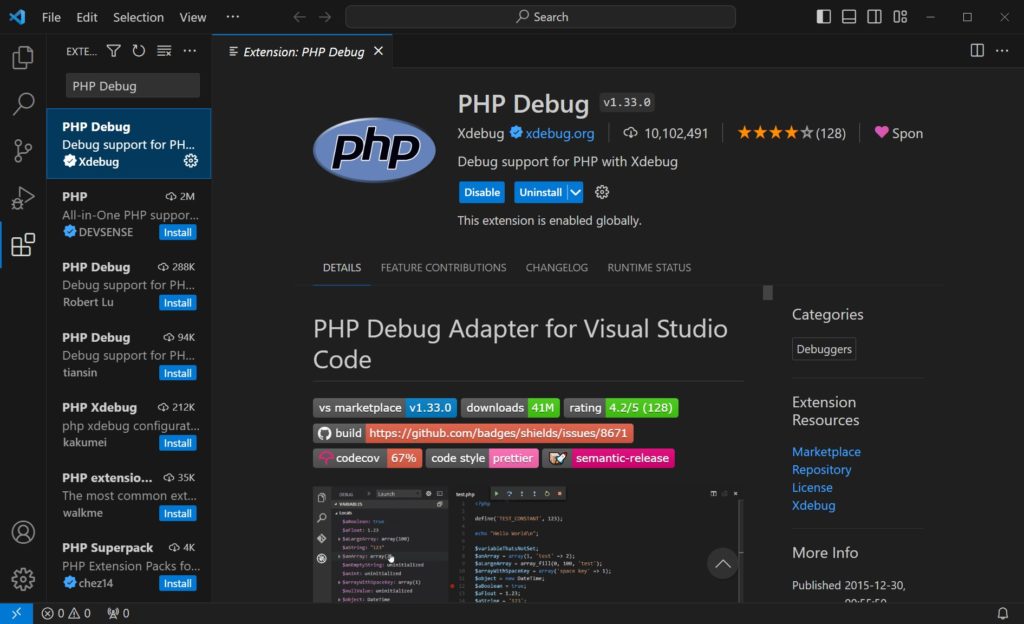Viewport: 1024px width, 624px height.
Task: Click the star rating for PHP Debug
Action: tap(792, 133)
